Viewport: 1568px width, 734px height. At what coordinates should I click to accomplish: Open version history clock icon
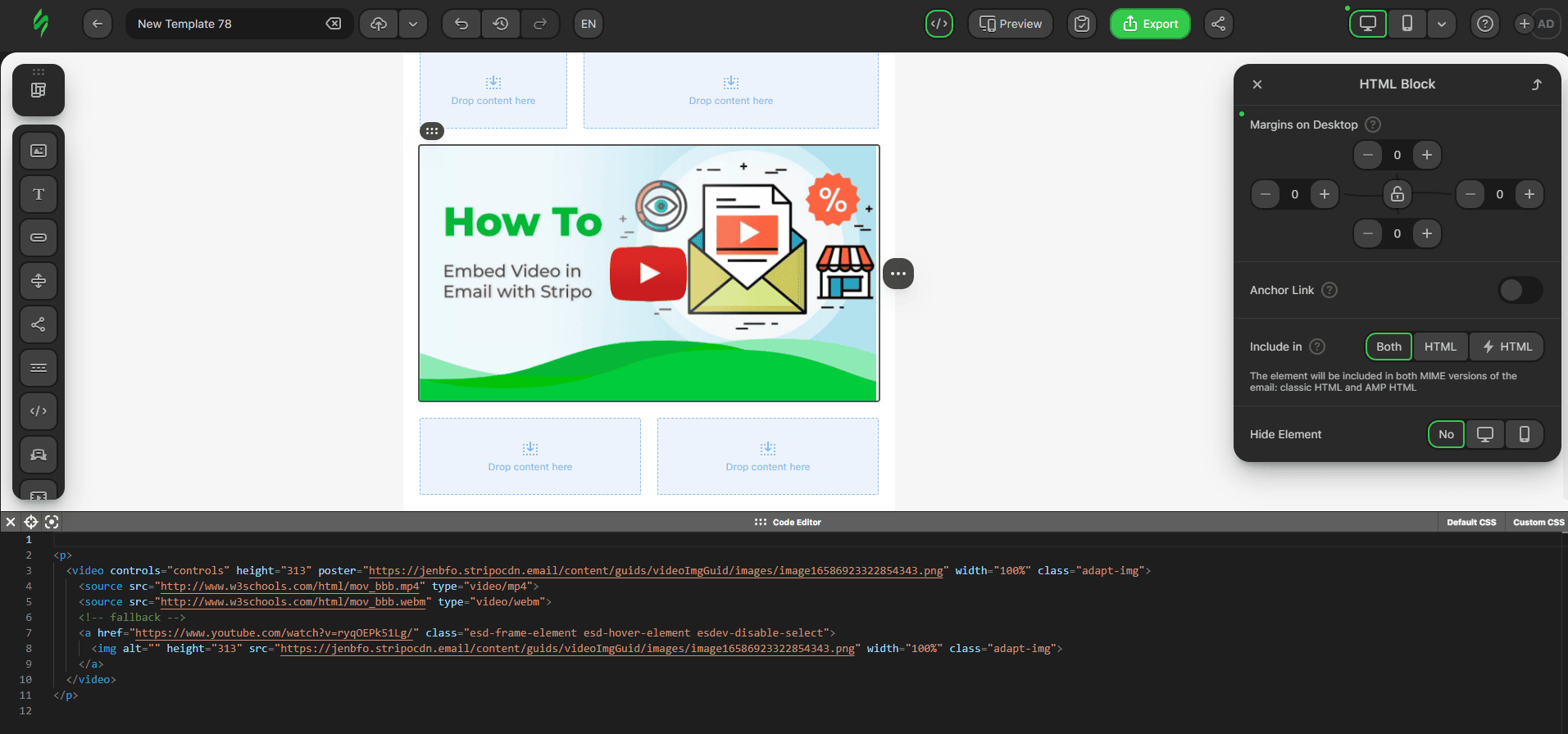[501, 24]
